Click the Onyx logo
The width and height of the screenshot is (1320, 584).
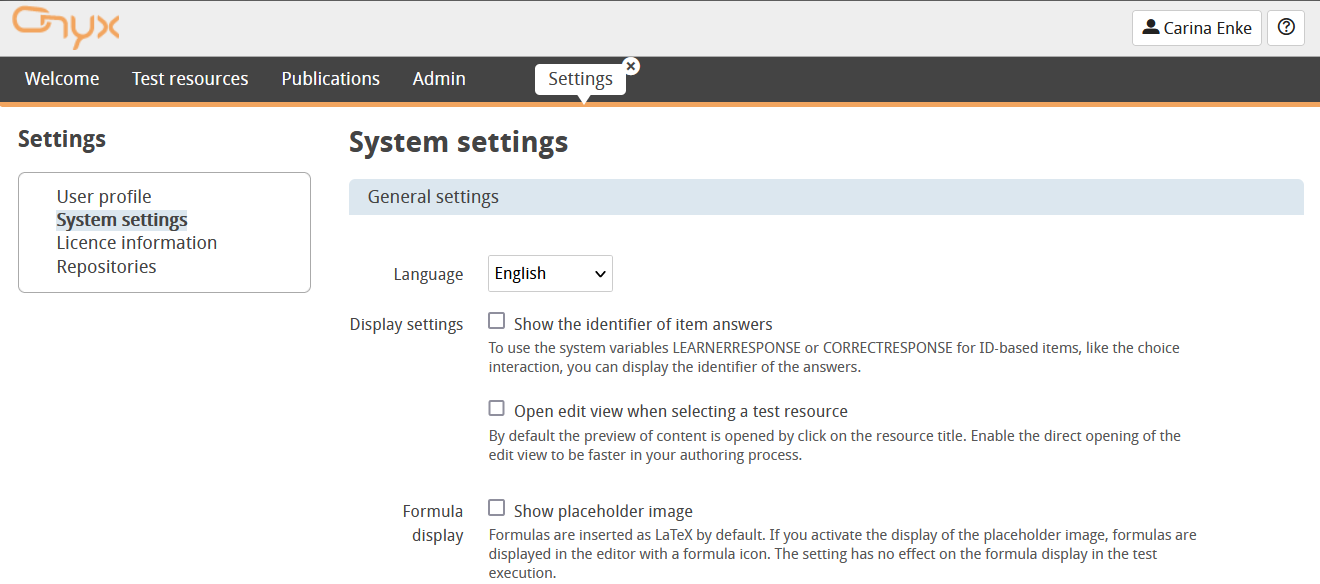click(66, 27)
